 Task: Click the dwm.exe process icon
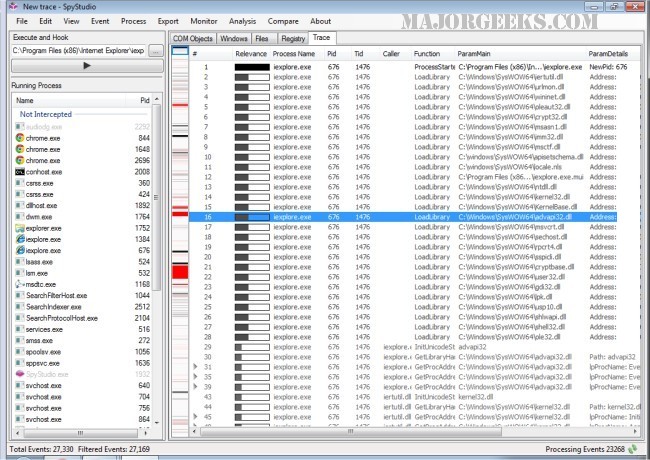tap(20, 217)
